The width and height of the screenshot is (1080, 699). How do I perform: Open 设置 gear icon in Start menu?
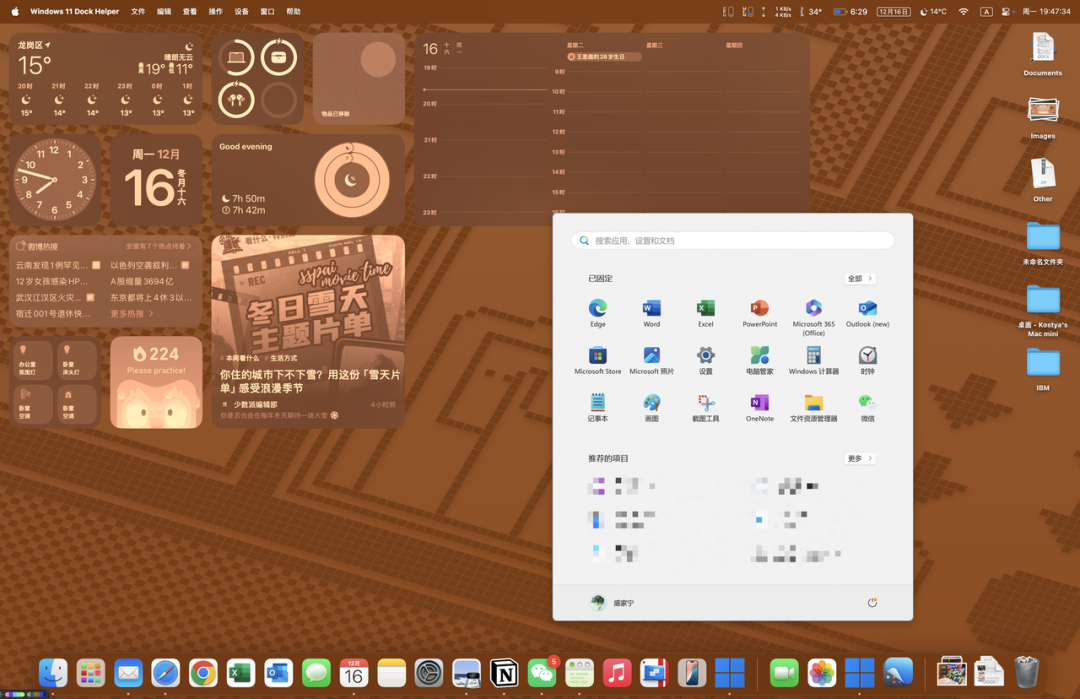tap(705, 360)
